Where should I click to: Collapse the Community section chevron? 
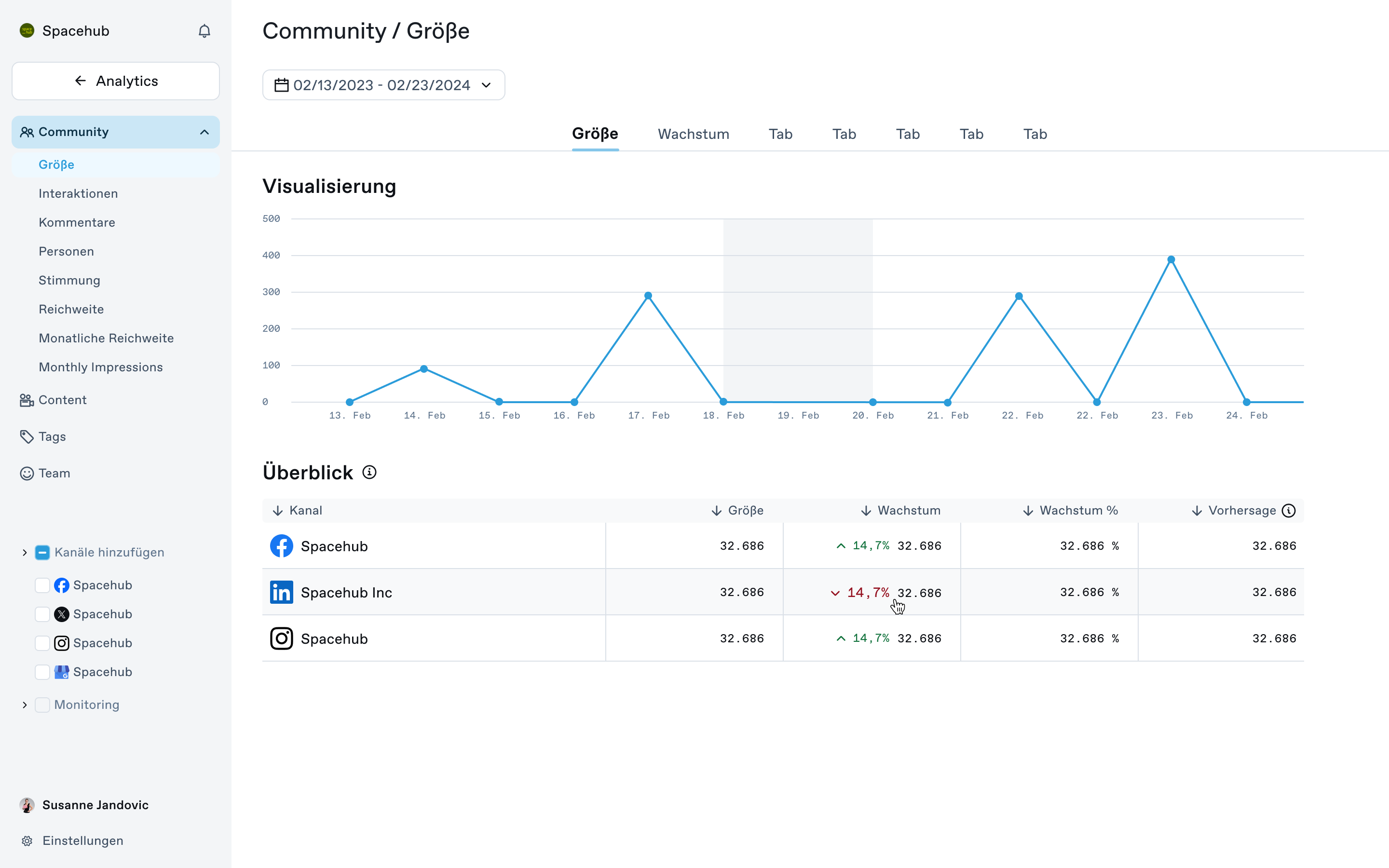(204, 132)
